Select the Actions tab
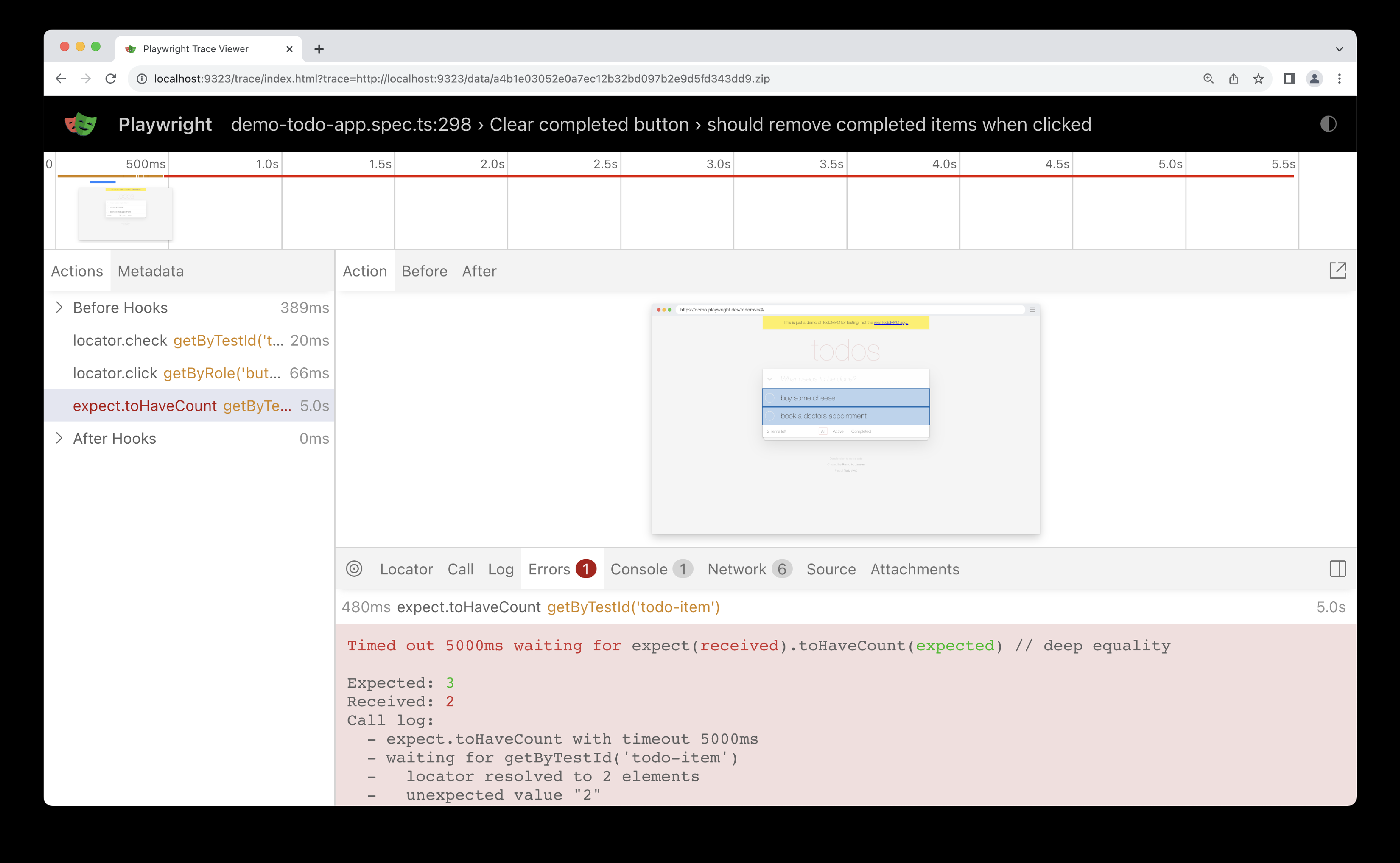The image size is (1400, 863). click(x=77, y=271)
